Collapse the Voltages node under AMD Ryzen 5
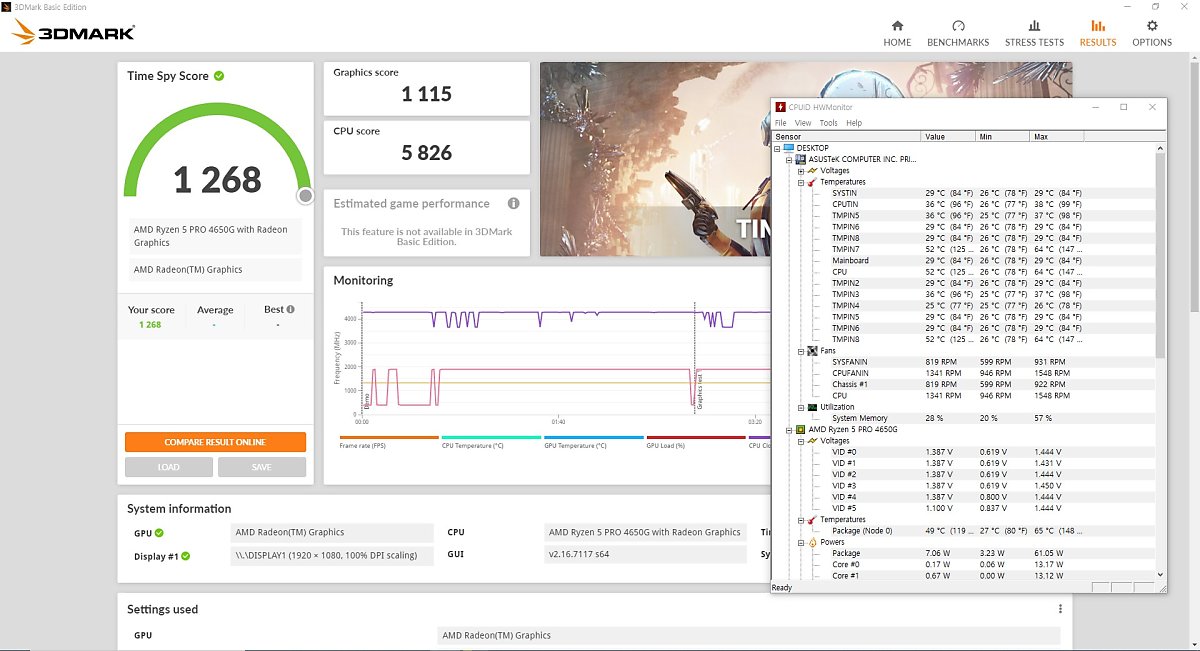 (800, 440)
